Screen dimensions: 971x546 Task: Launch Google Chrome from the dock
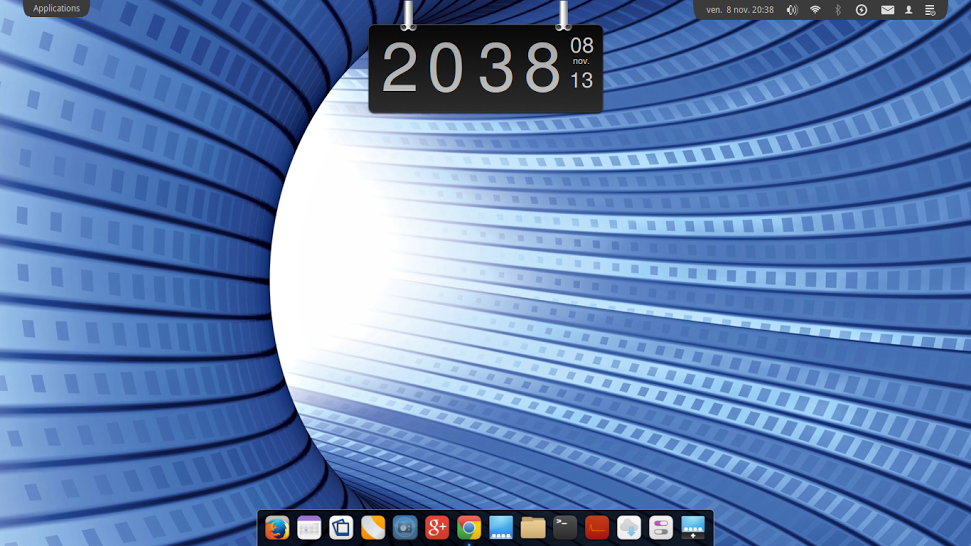(x=469, y=528)
